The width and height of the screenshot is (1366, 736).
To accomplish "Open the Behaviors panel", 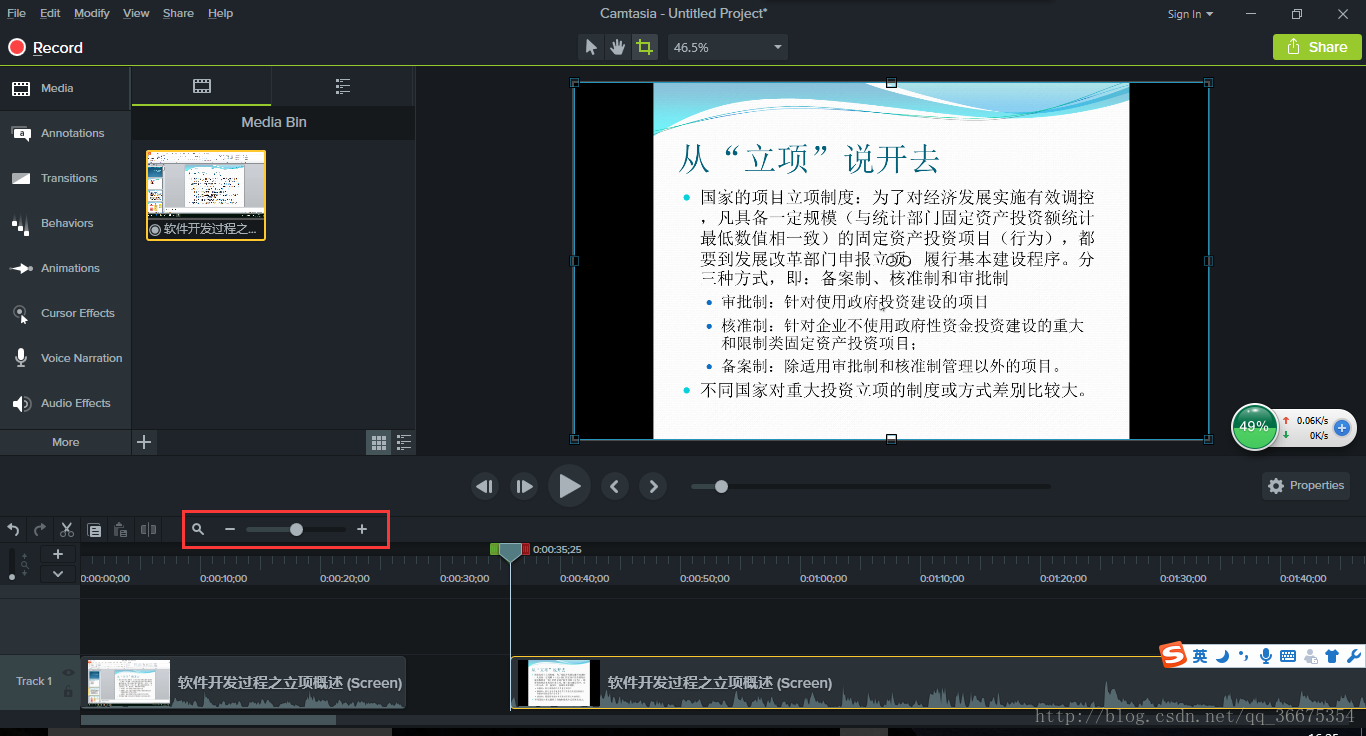I will pyautogui.click(x=65, y=223).
